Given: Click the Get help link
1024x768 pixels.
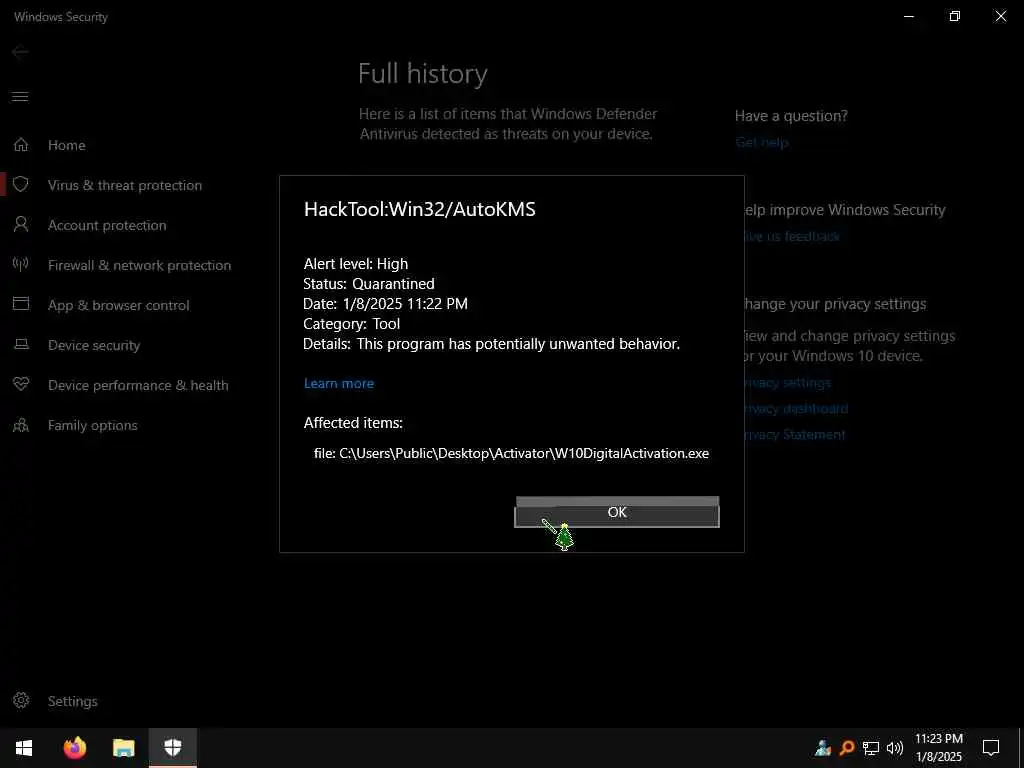Looking at the screenshot, I should [761, 142].
